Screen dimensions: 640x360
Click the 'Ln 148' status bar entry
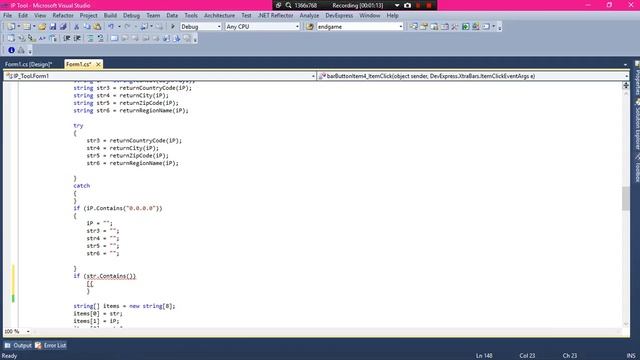point(484,356)
